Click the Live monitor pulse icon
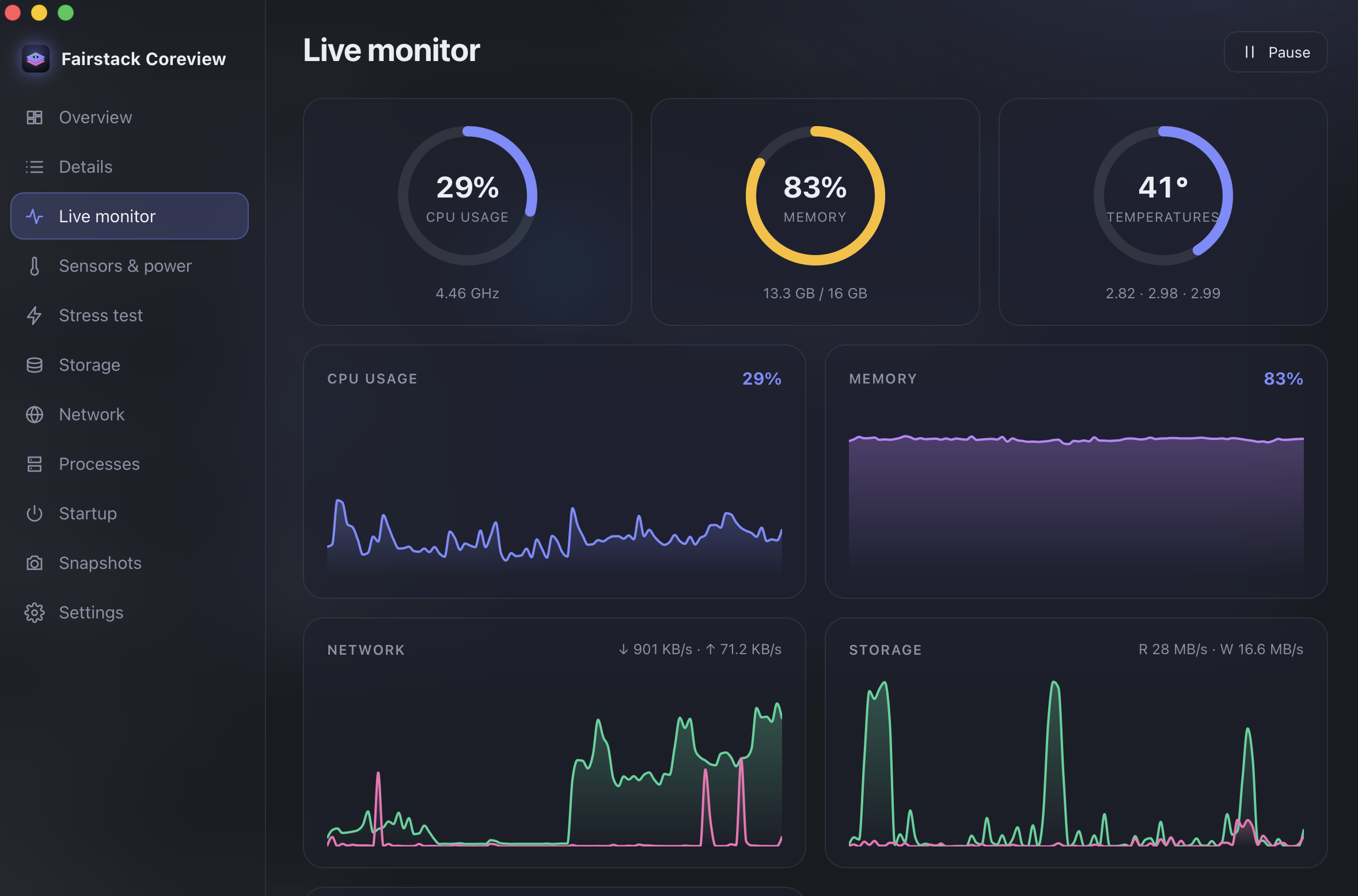The height and width of the screenshot is (896, 1358). pyautogui.click(x=35, y=217)
